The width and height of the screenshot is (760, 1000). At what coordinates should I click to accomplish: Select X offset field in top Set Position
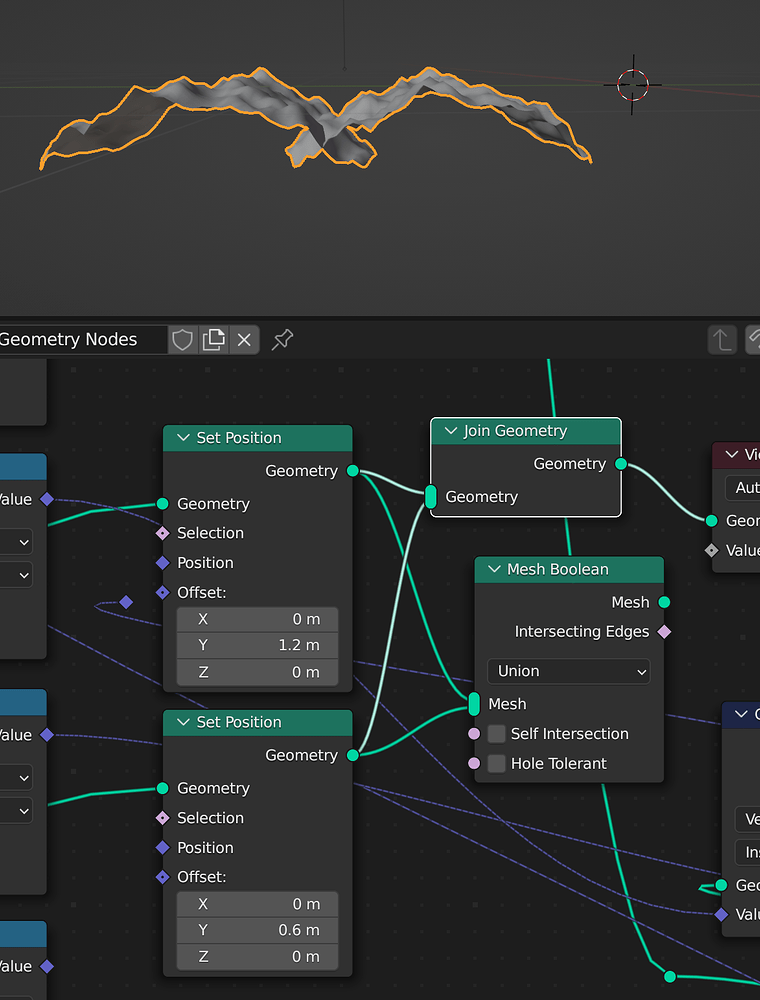coord(257,619)
